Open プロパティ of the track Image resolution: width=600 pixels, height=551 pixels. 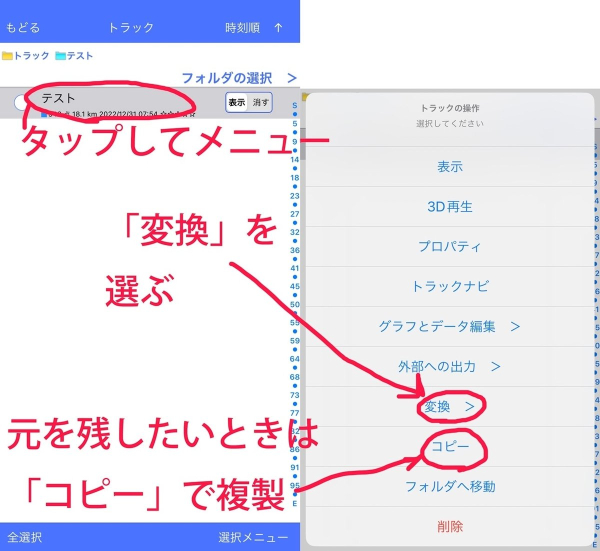point(449,246)
